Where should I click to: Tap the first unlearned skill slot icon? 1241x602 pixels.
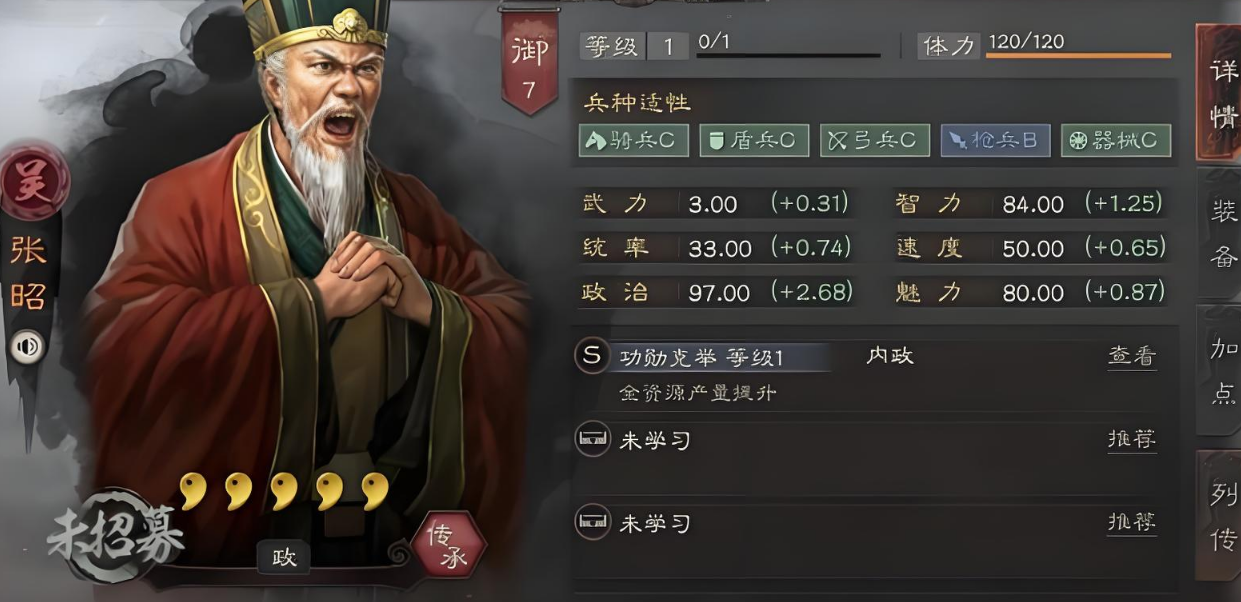[x=593, y=439]
